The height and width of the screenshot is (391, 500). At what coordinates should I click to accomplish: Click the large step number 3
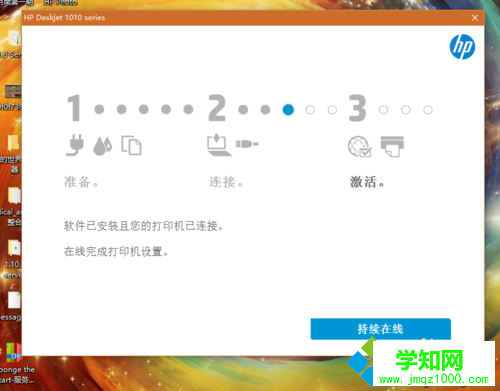pos(357,108)
